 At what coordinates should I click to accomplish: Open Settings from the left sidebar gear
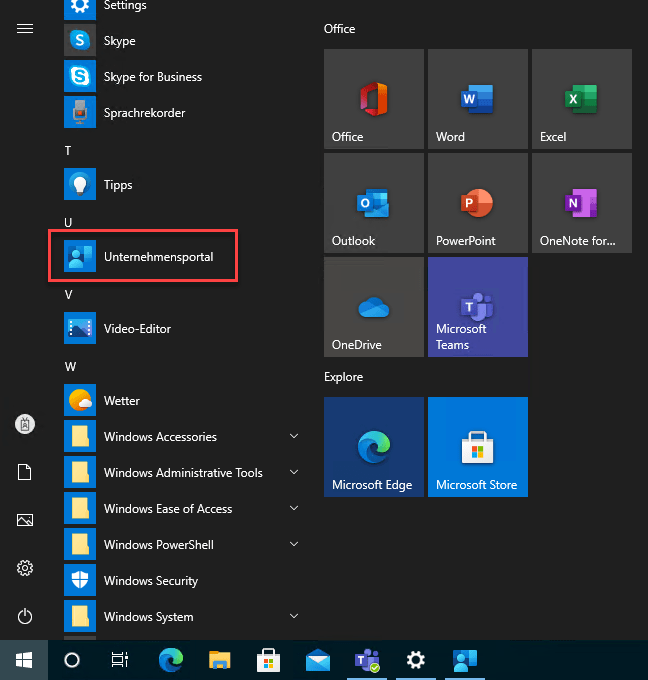pos(25,568)
